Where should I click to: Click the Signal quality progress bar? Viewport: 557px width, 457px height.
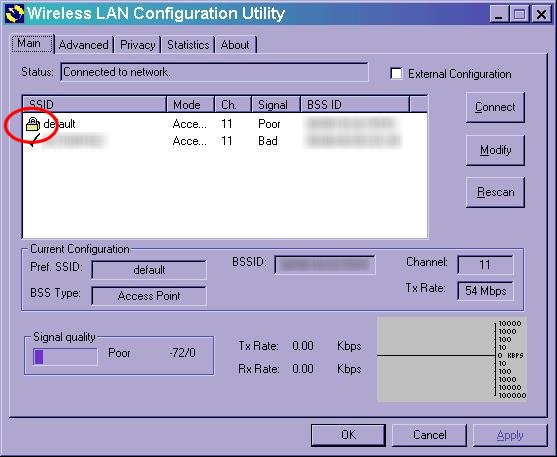coord(65,356)
